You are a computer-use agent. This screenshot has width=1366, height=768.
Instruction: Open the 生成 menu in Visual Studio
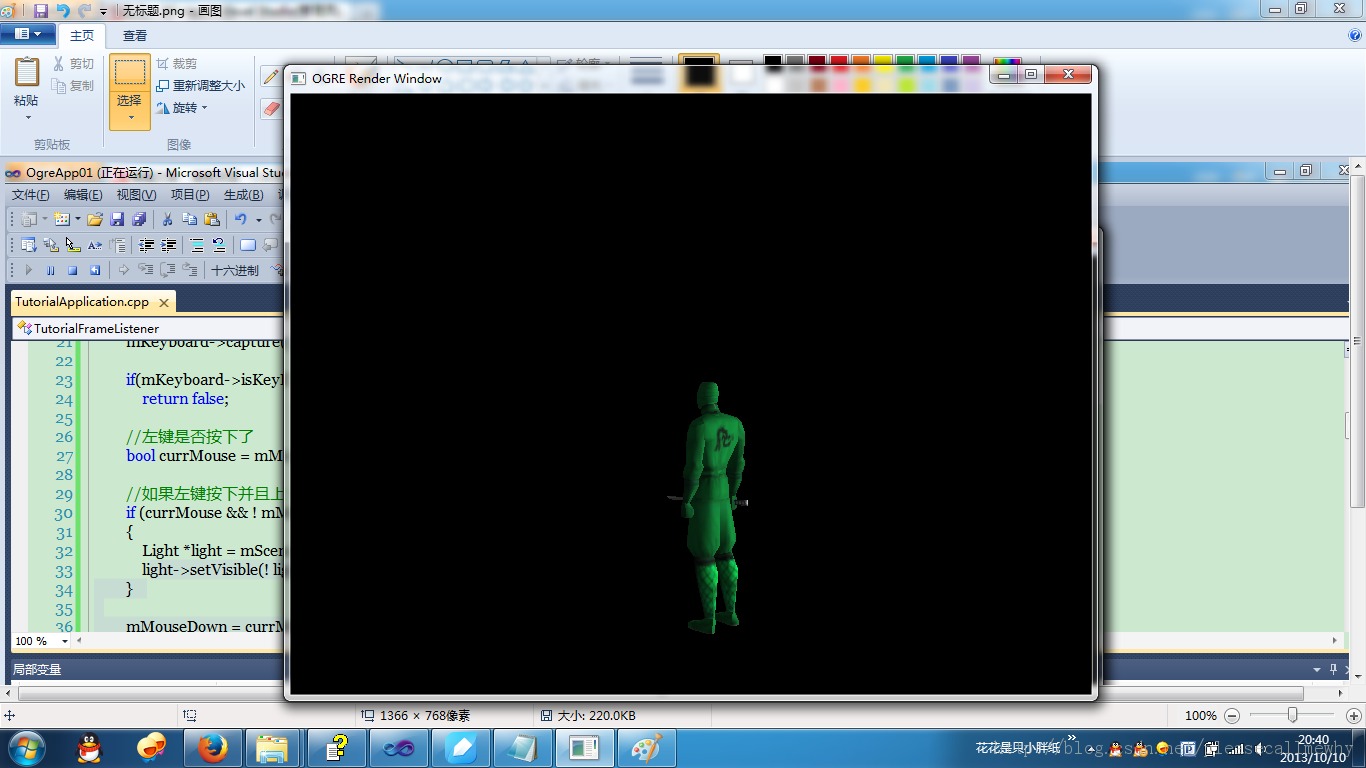[x=242, y=195]
